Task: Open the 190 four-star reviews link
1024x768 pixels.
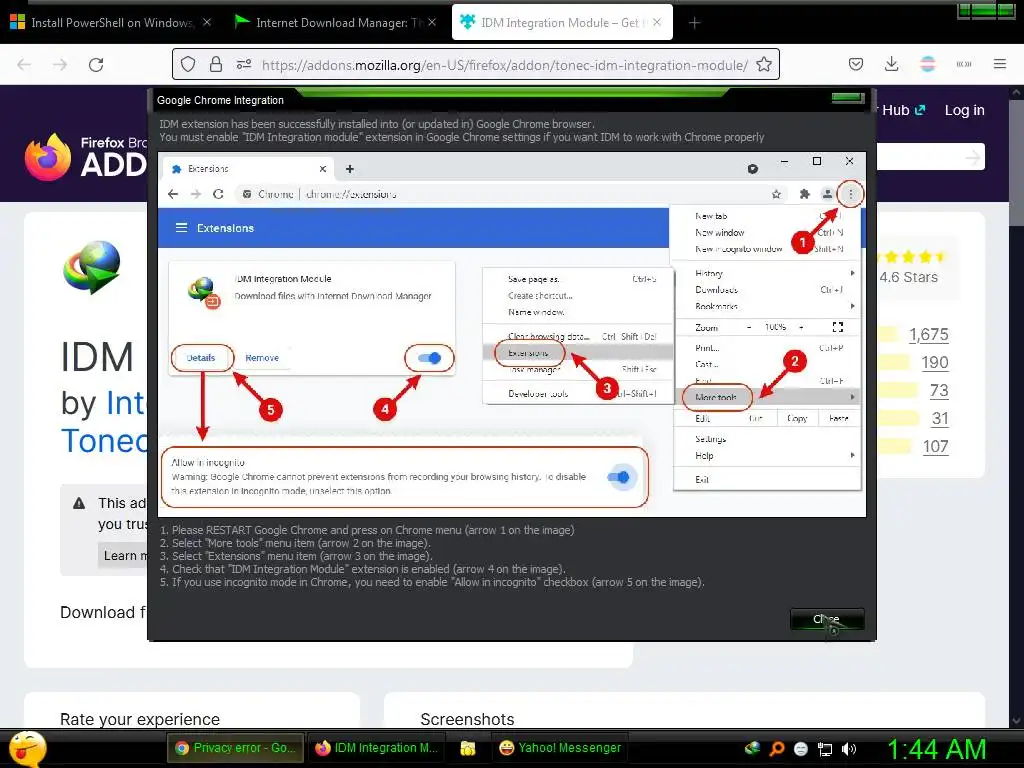Action: click(935, 362)
